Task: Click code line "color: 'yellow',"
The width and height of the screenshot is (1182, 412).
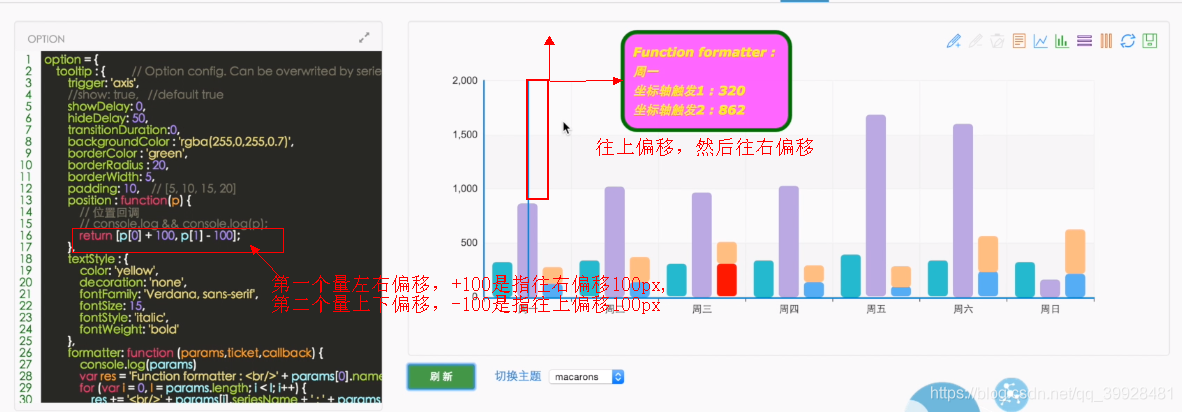Action: point(118,270)
